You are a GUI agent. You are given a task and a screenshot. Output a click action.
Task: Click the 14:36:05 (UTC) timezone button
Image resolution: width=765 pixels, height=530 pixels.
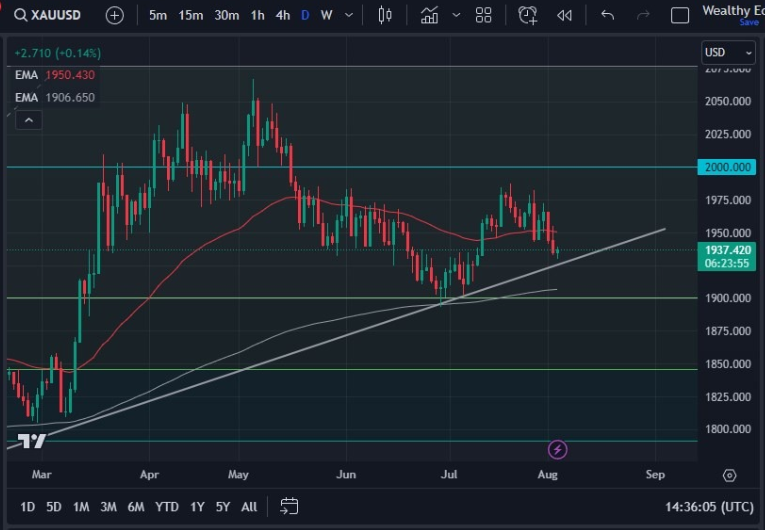coord(710,506)
